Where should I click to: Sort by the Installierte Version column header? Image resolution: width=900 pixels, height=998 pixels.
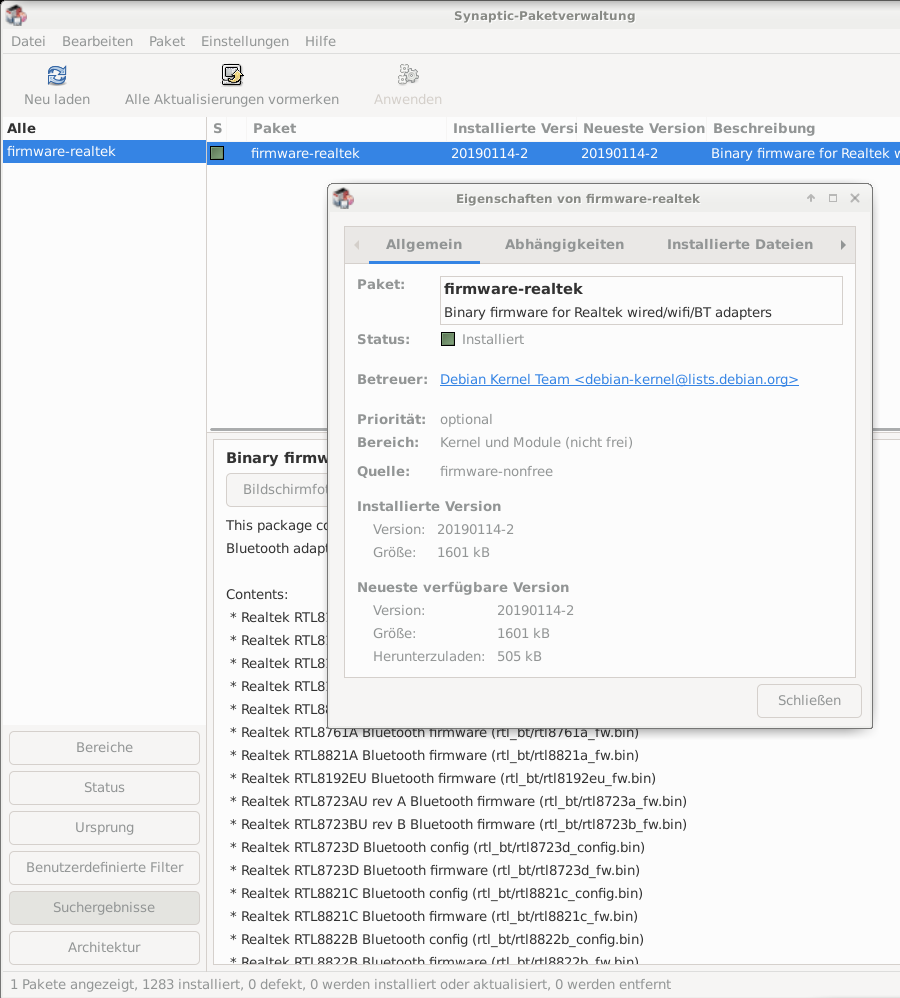[x=512, y=128]
